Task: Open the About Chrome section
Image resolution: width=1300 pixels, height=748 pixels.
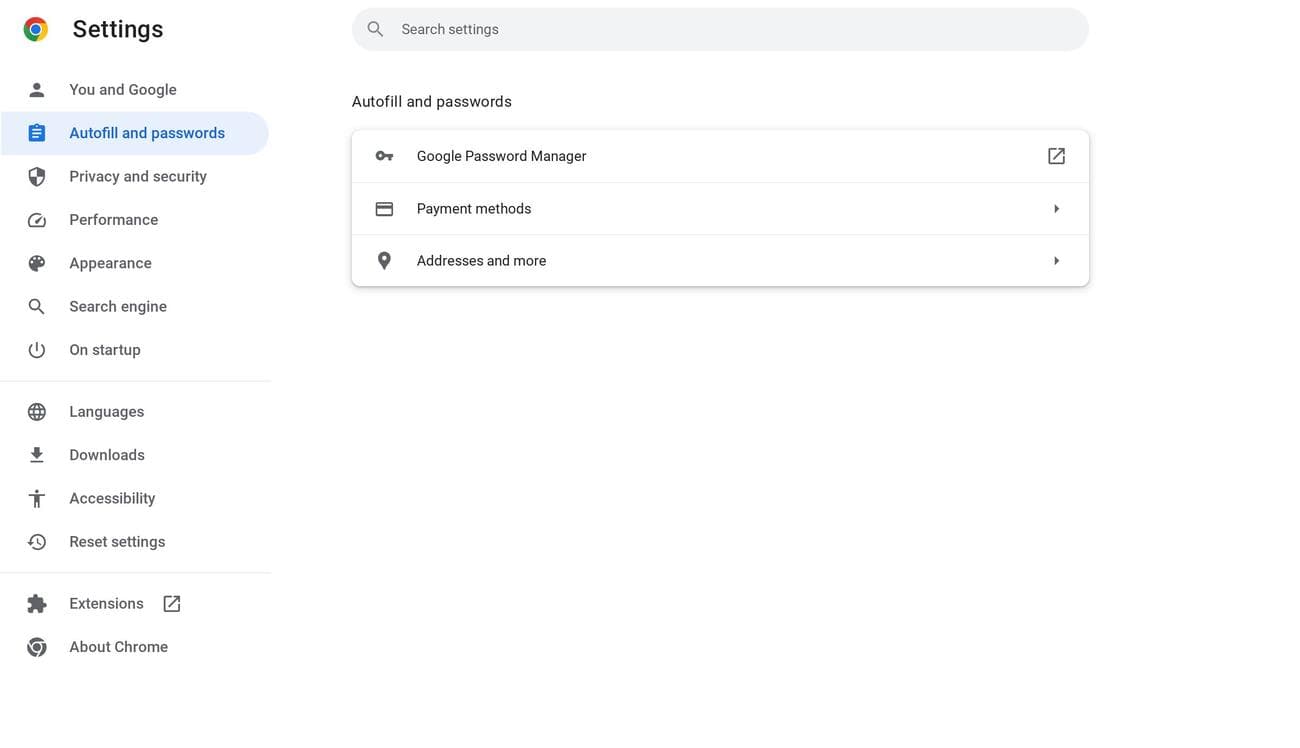Action: tap(118, 646)
